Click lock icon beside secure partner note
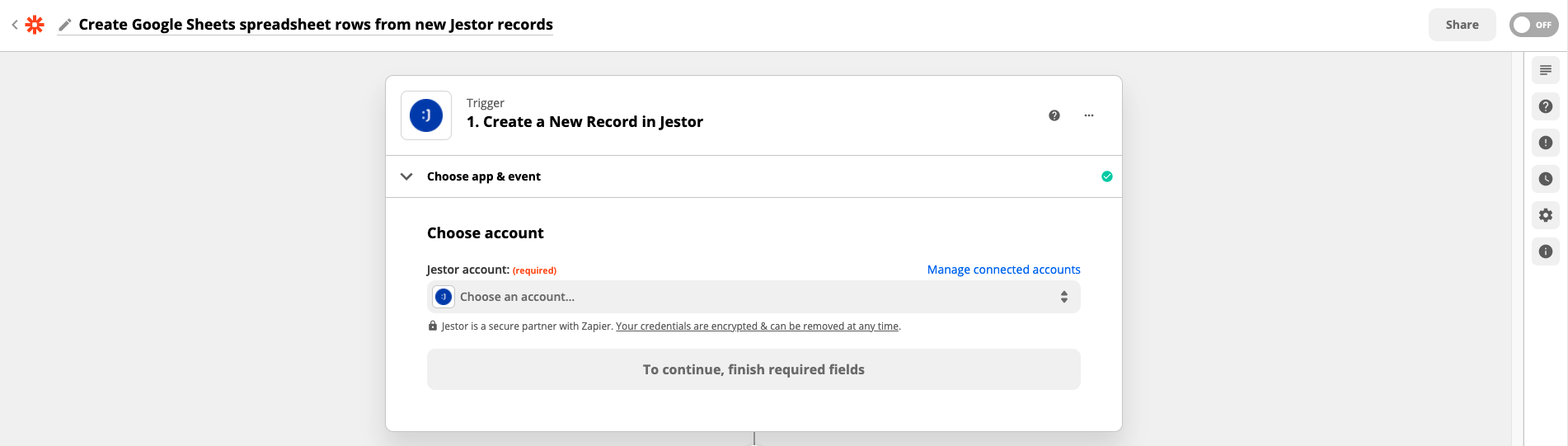Viewport: 1568px width, 446px height. [433, 326]
